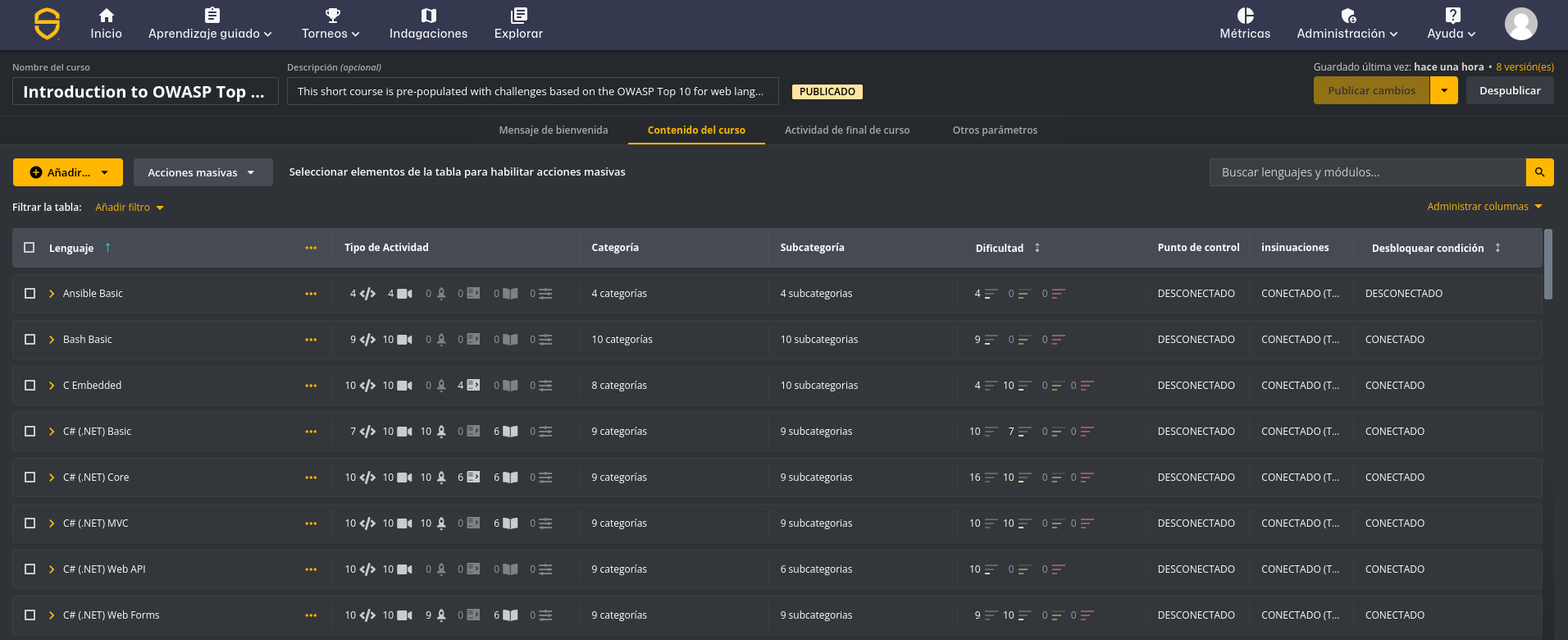Screen dimensions: 1568x640
Task: Select the Contenido del curso tab
Action: (x=696, y=130)
